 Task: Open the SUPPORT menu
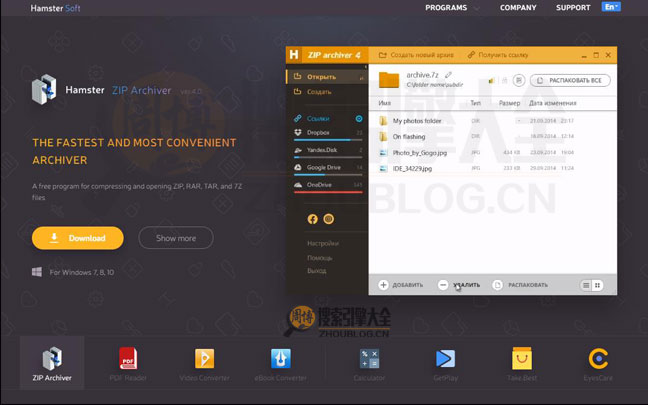(x=573, y=8)
